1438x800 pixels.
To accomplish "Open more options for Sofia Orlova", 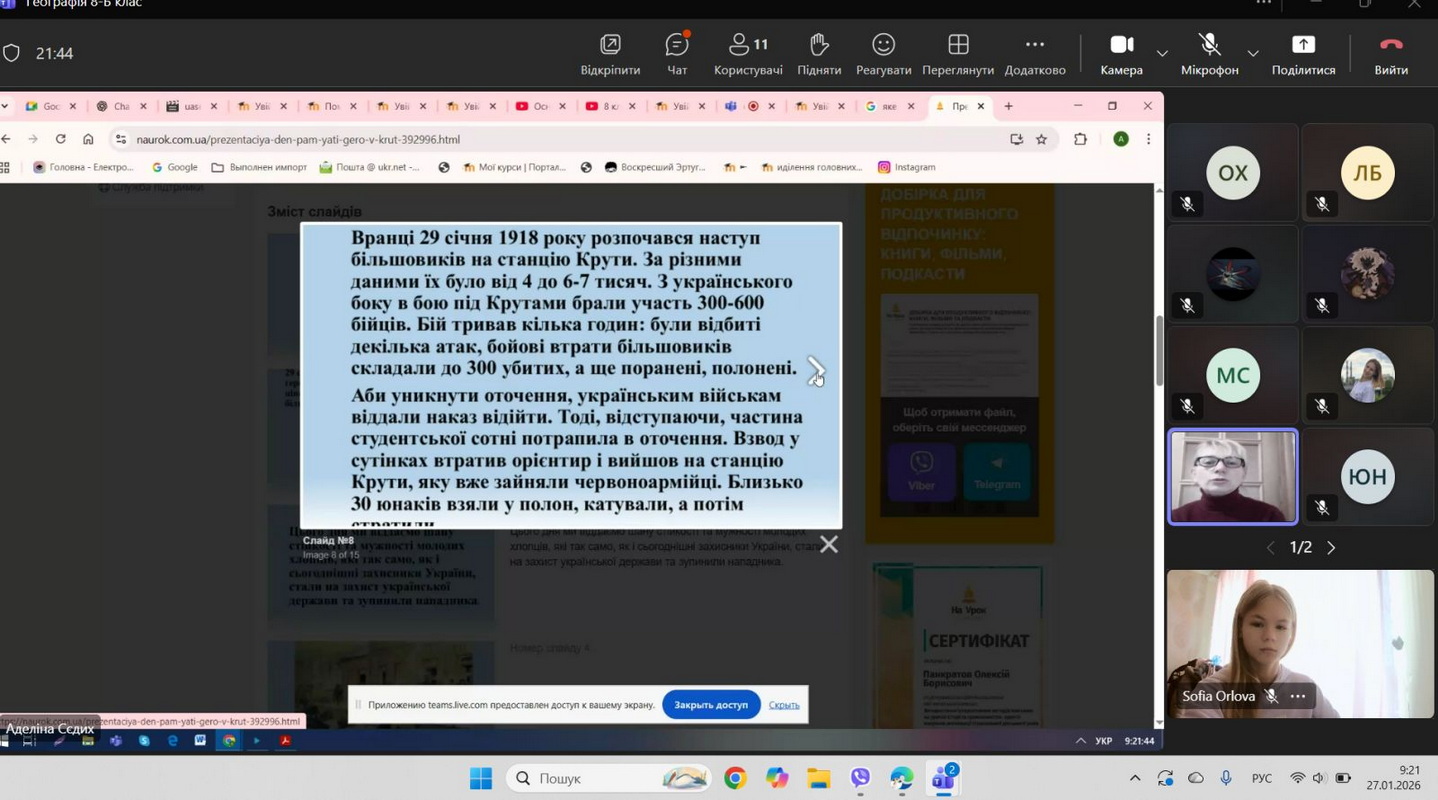I will coord(1297,697).
